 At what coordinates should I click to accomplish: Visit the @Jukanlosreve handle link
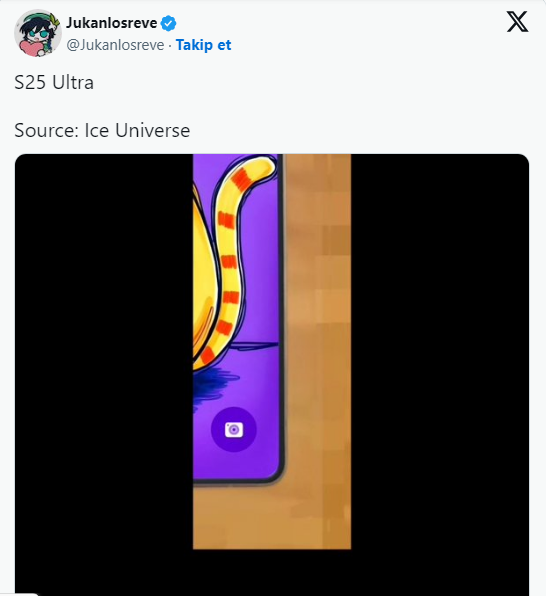pos(115,45)
